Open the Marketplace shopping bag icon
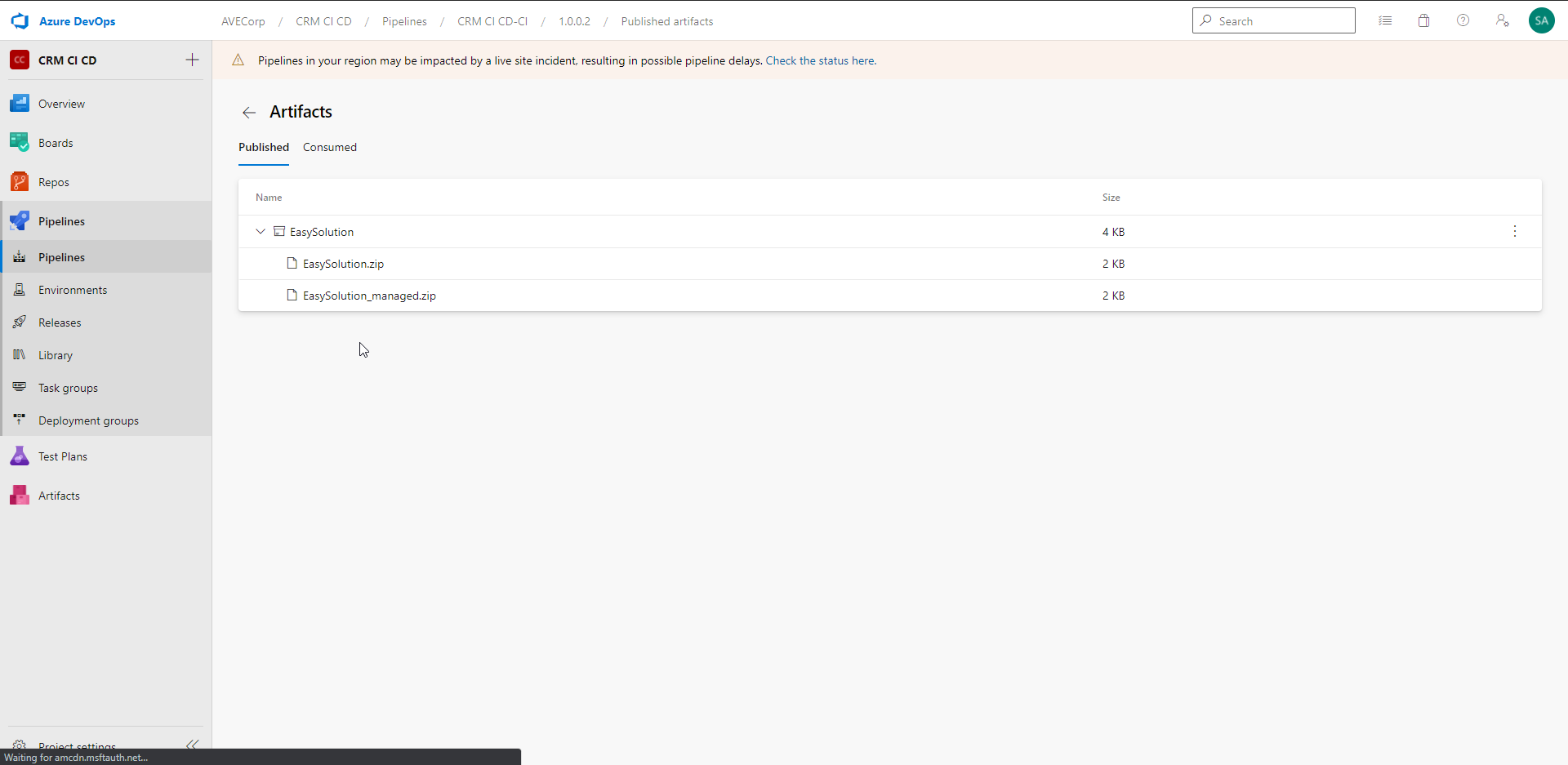The height and width of the screenshot is (765, 1568). tap(1424, 20)
